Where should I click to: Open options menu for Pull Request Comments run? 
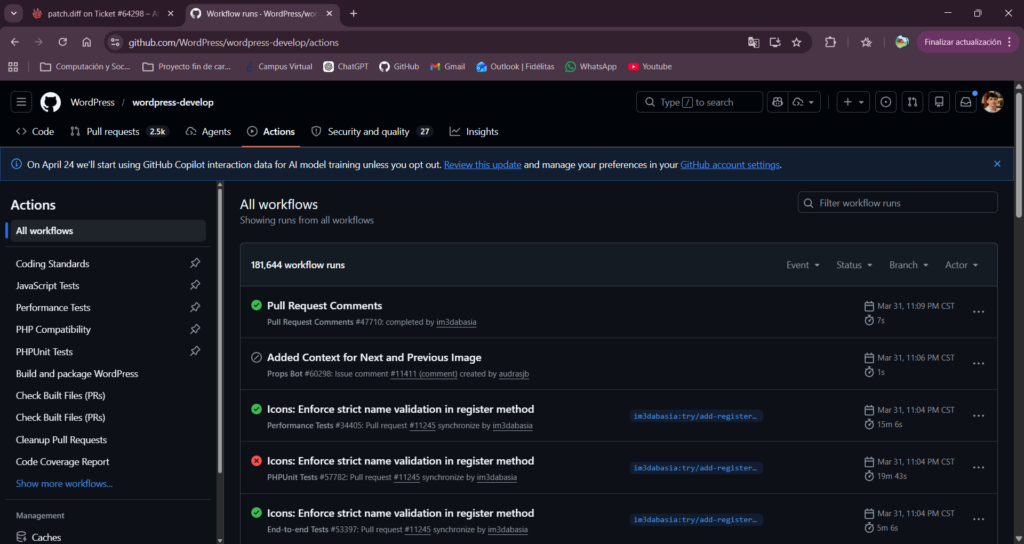(978, 312)
